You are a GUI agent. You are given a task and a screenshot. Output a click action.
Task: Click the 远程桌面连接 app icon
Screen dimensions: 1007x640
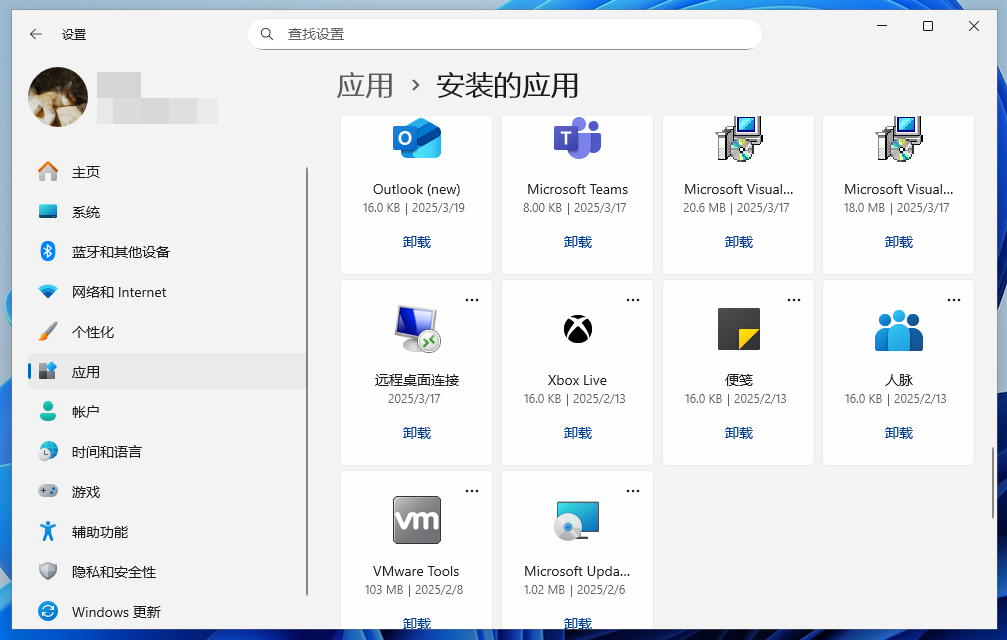(x=417, y=329)
